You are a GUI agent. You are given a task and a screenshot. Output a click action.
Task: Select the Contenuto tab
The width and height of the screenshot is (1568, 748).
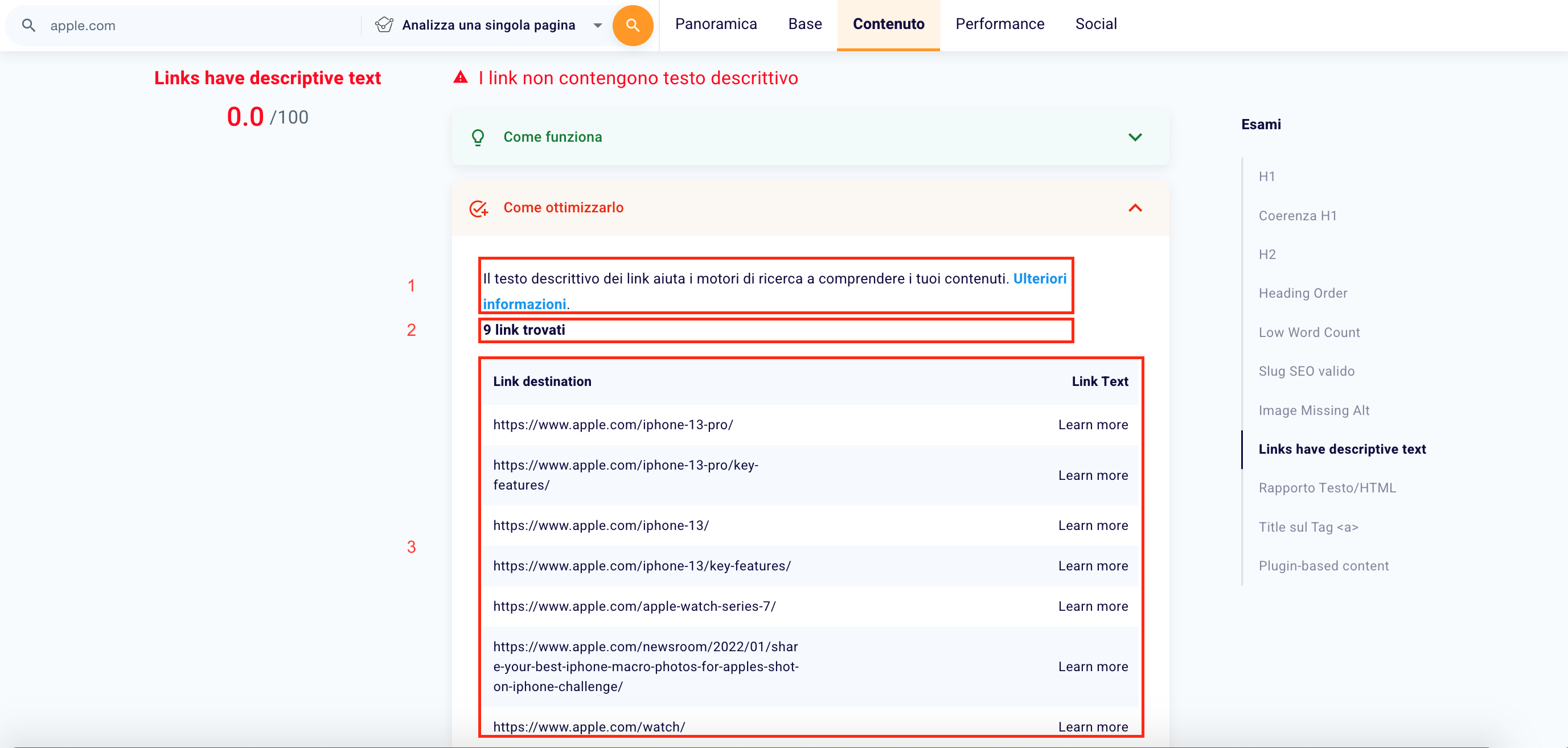coord(888,24)
